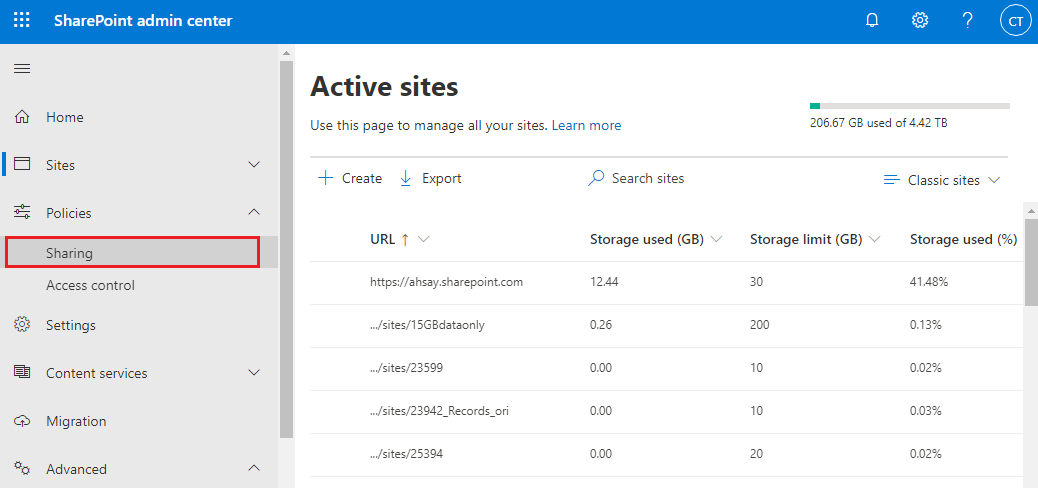
Task: Click the Create button
Action: pyautogui.click(x=350, y=178)
